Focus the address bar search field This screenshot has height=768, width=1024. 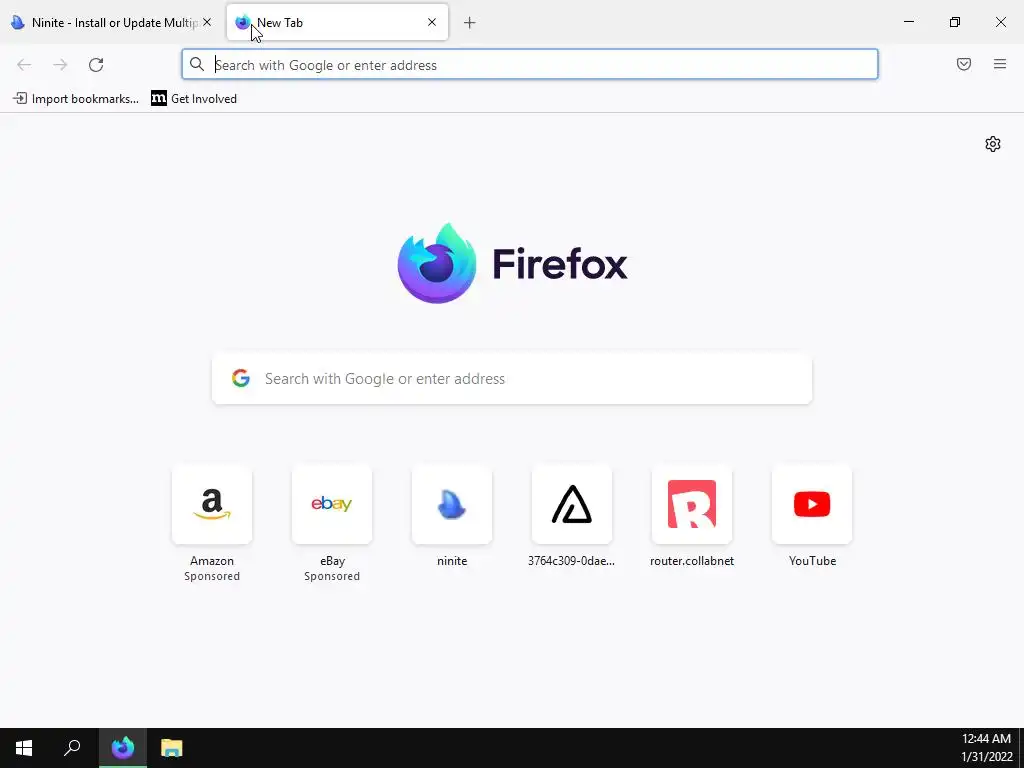click(x=530, y=65)
